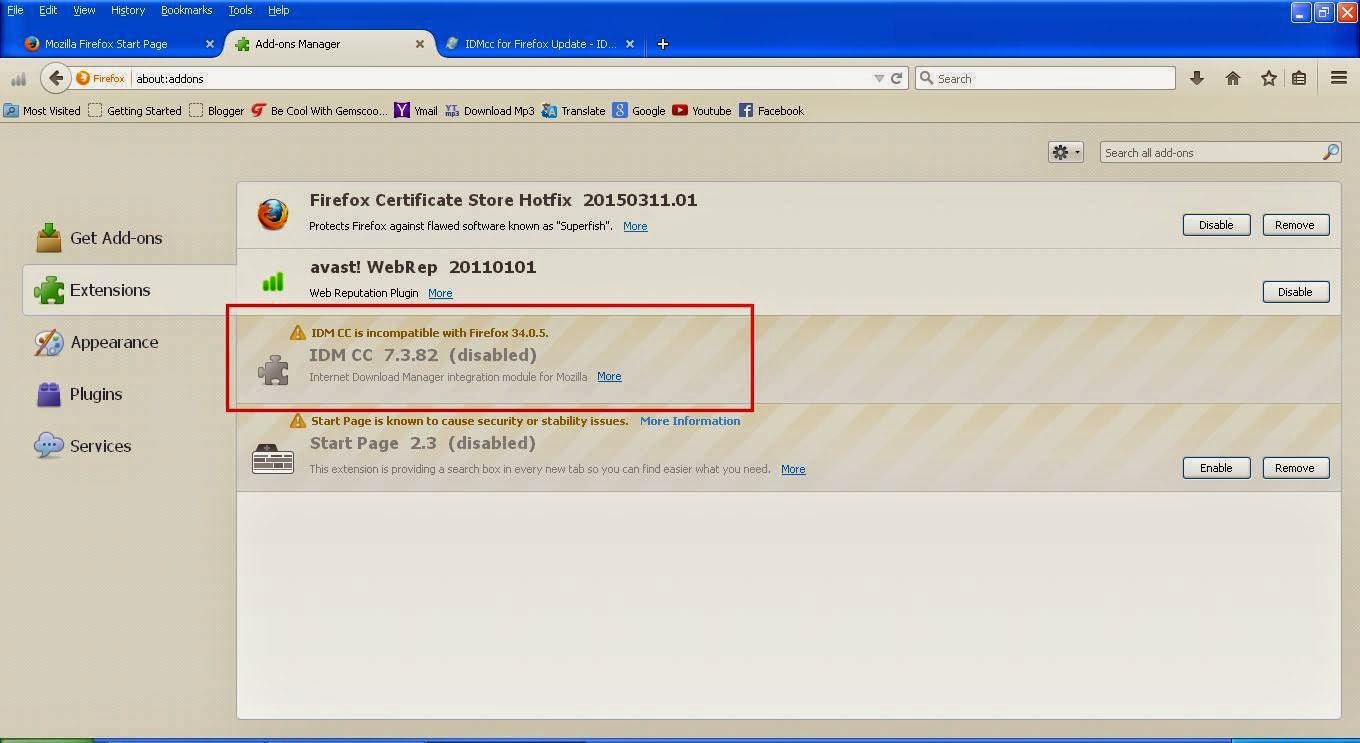This screenshot has height=743, width=1360.
Task: Switch to the IDMcc for Firefox Update tab
Action: [540, 44]
